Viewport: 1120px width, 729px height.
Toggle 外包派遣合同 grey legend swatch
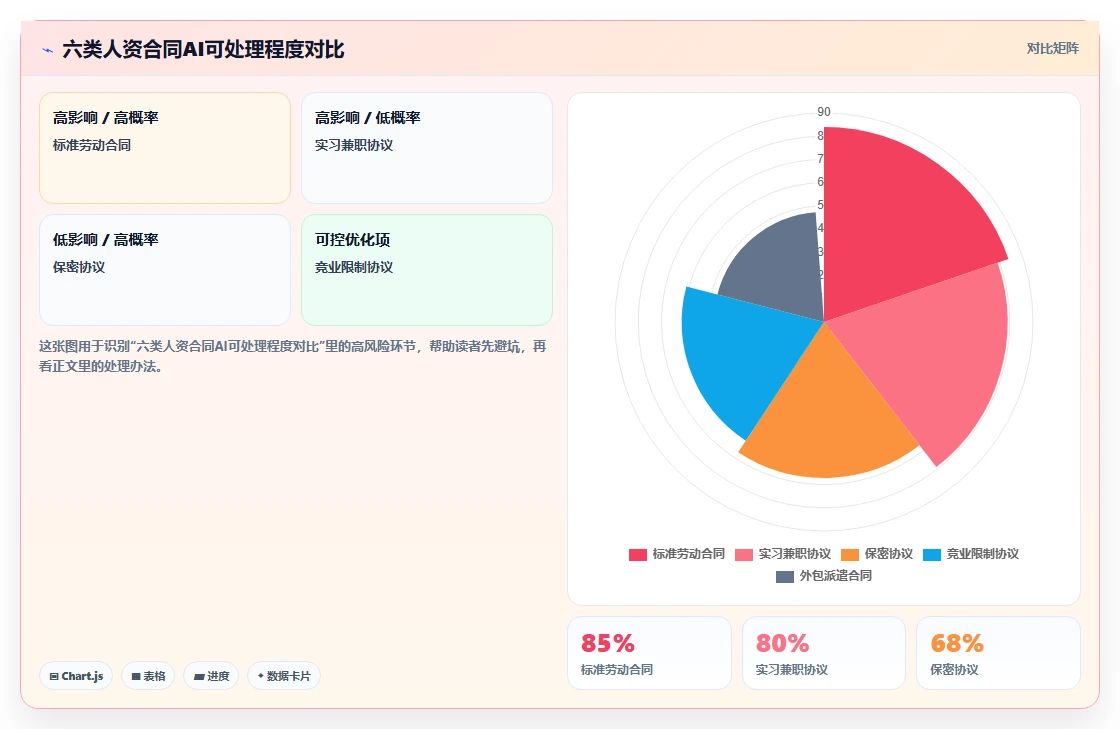(784, 577)
